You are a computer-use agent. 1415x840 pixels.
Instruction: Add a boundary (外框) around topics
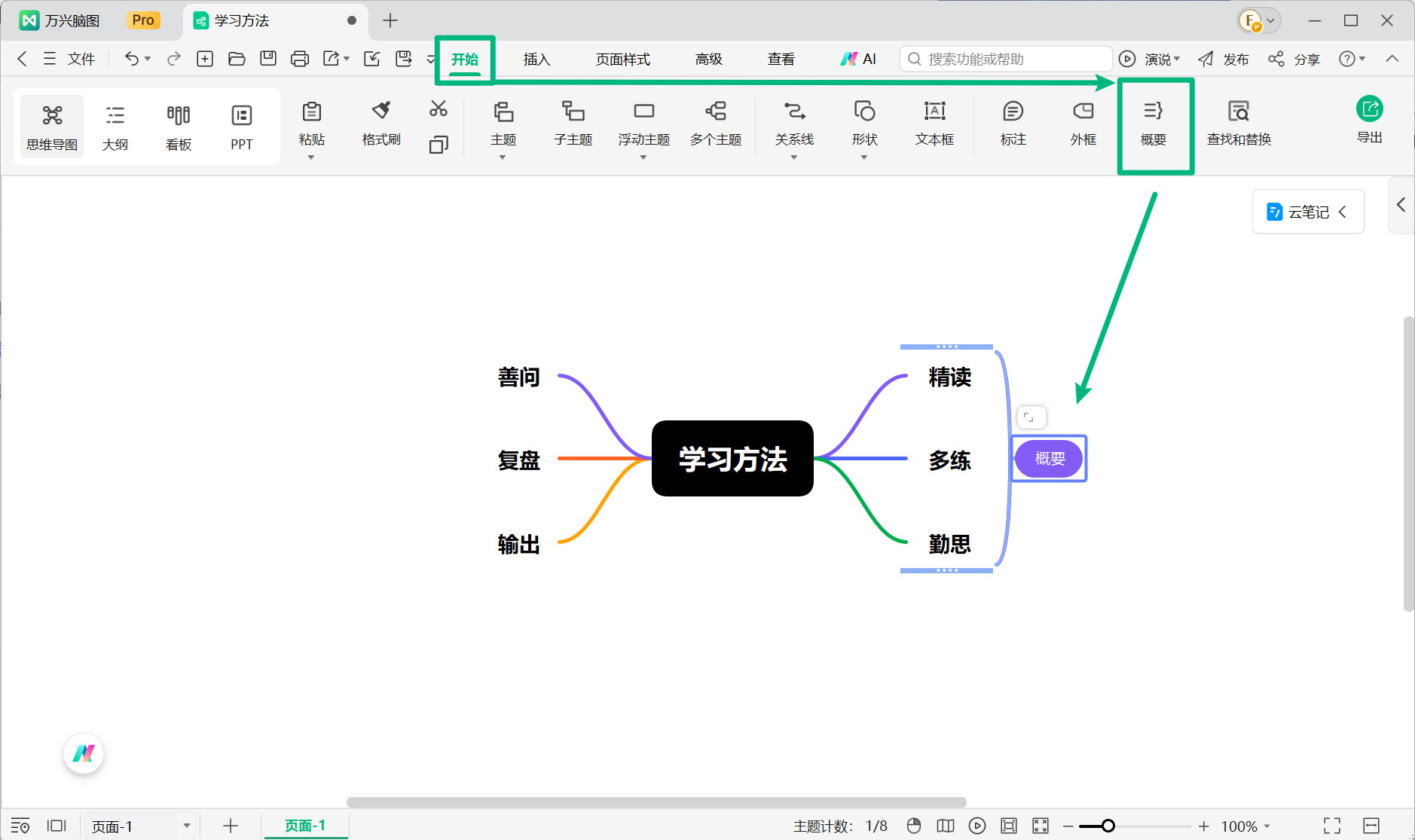pyautogui.click(x=1083, y=124)
